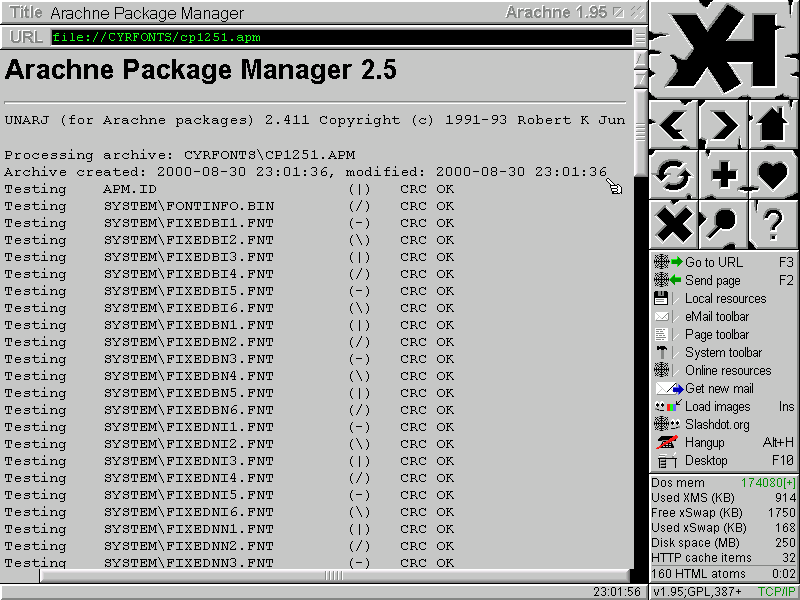Click Hangup entry
The image size is (800, 600).
(723, 442)
